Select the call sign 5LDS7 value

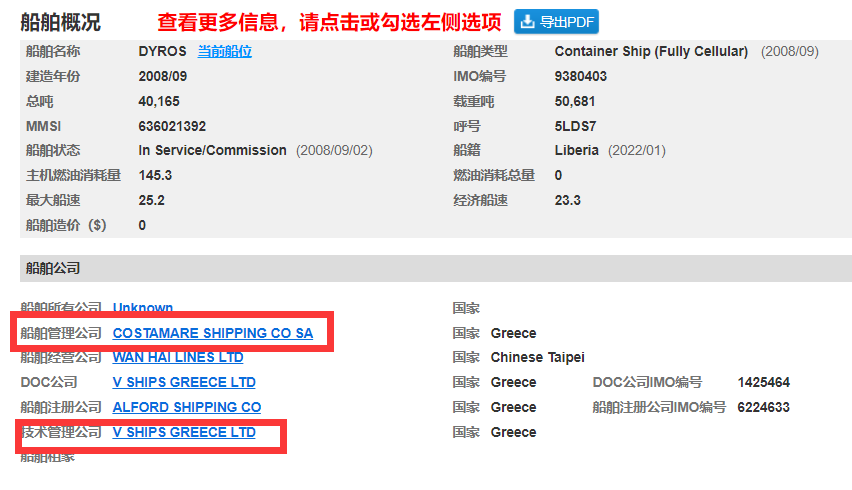(575, 127)
